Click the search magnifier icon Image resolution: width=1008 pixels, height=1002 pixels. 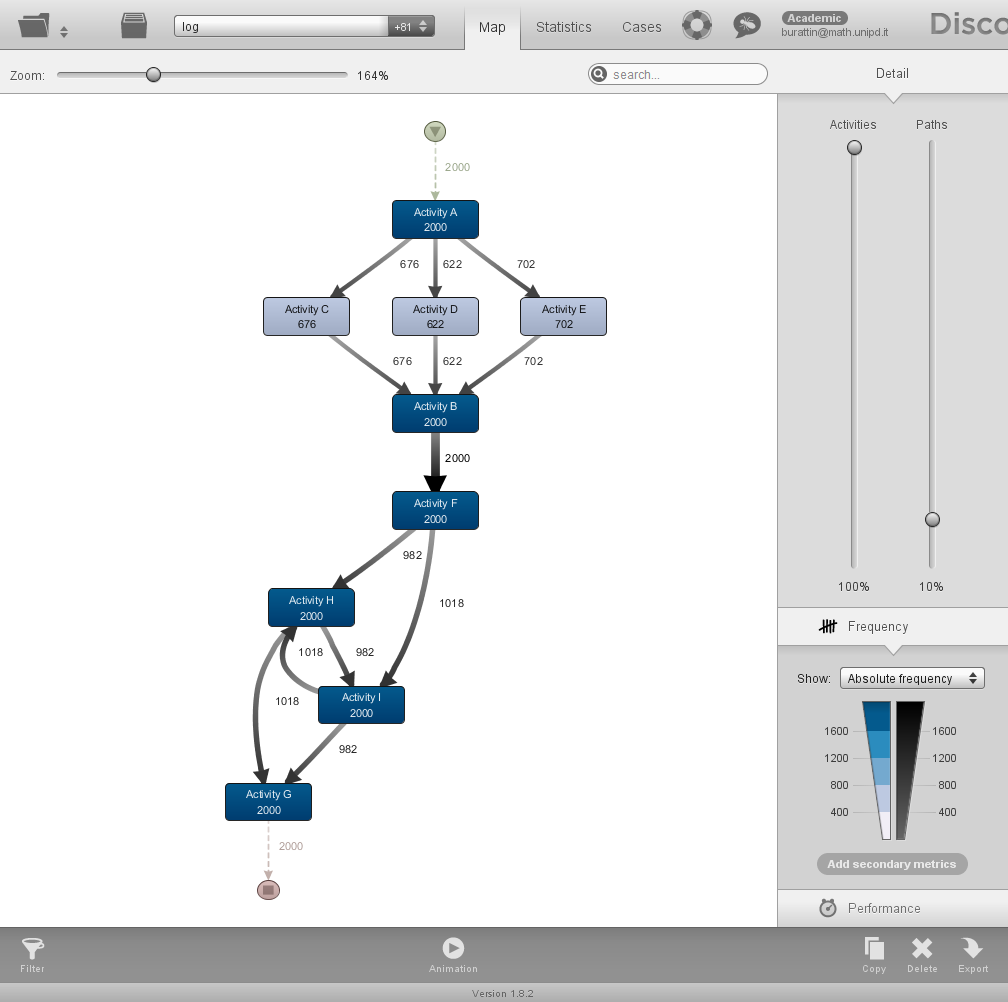[x=598, y=74]
